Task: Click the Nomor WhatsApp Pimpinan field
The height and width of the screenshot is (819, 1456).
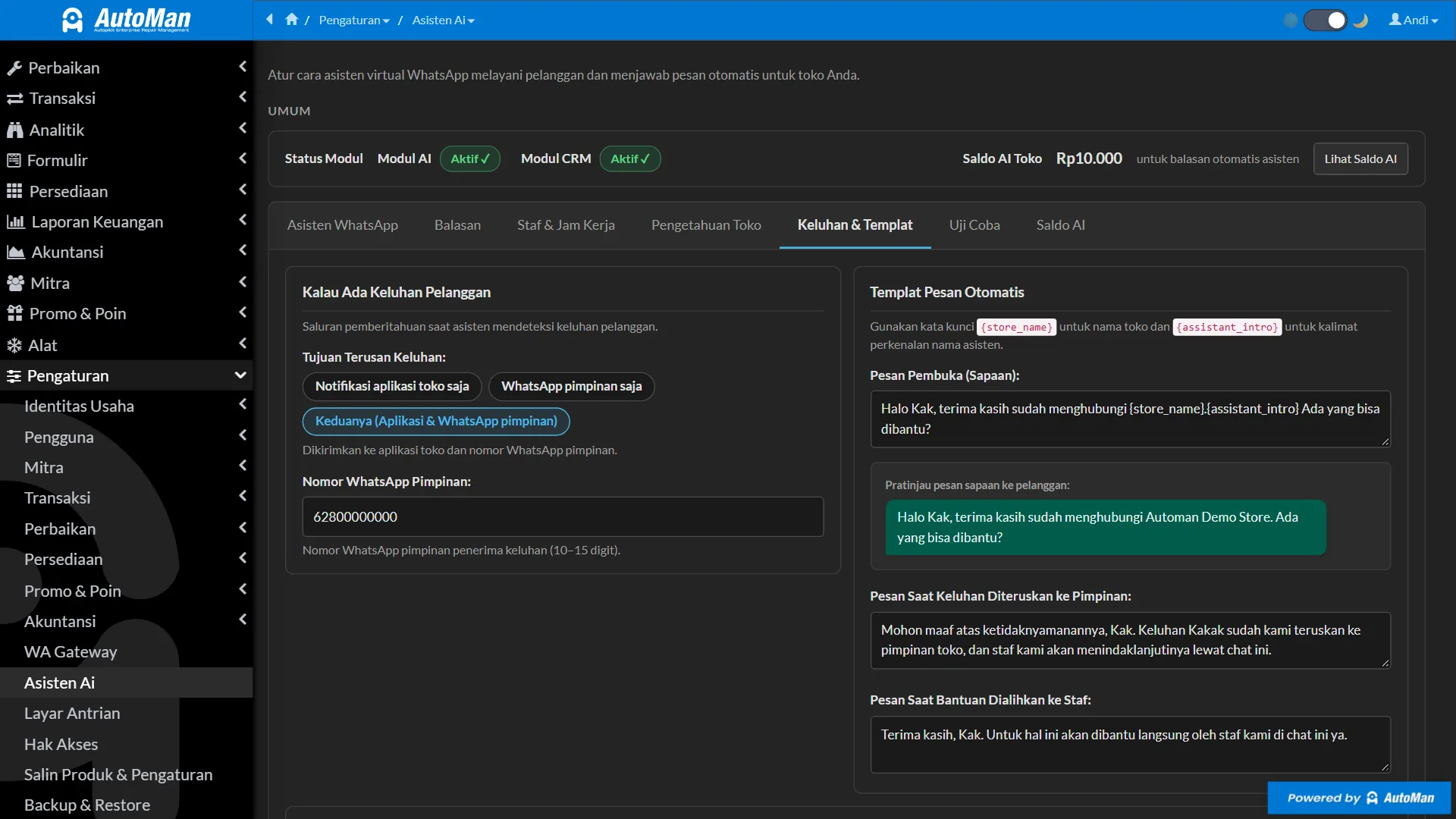Action: [x=563, y=516]
